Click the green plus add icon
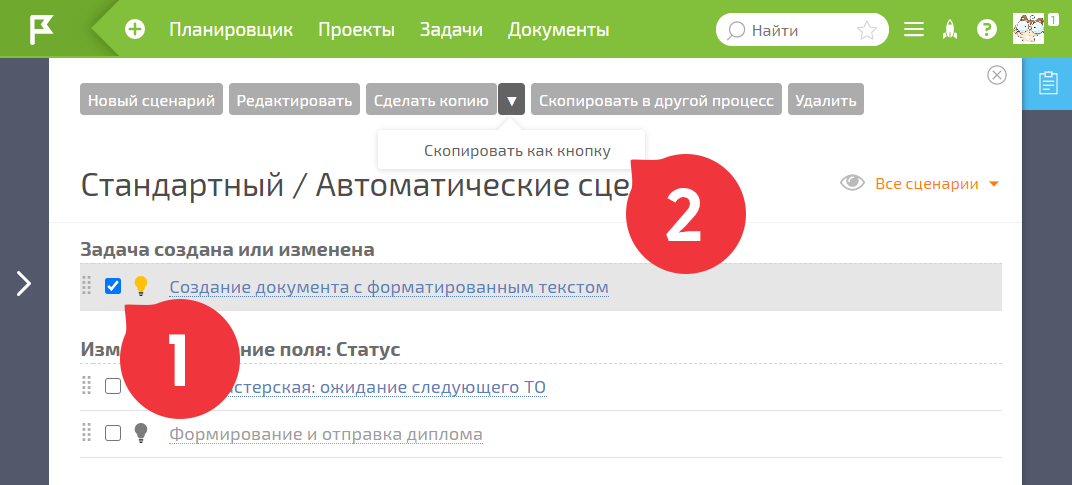 click(x=135, y=29)
